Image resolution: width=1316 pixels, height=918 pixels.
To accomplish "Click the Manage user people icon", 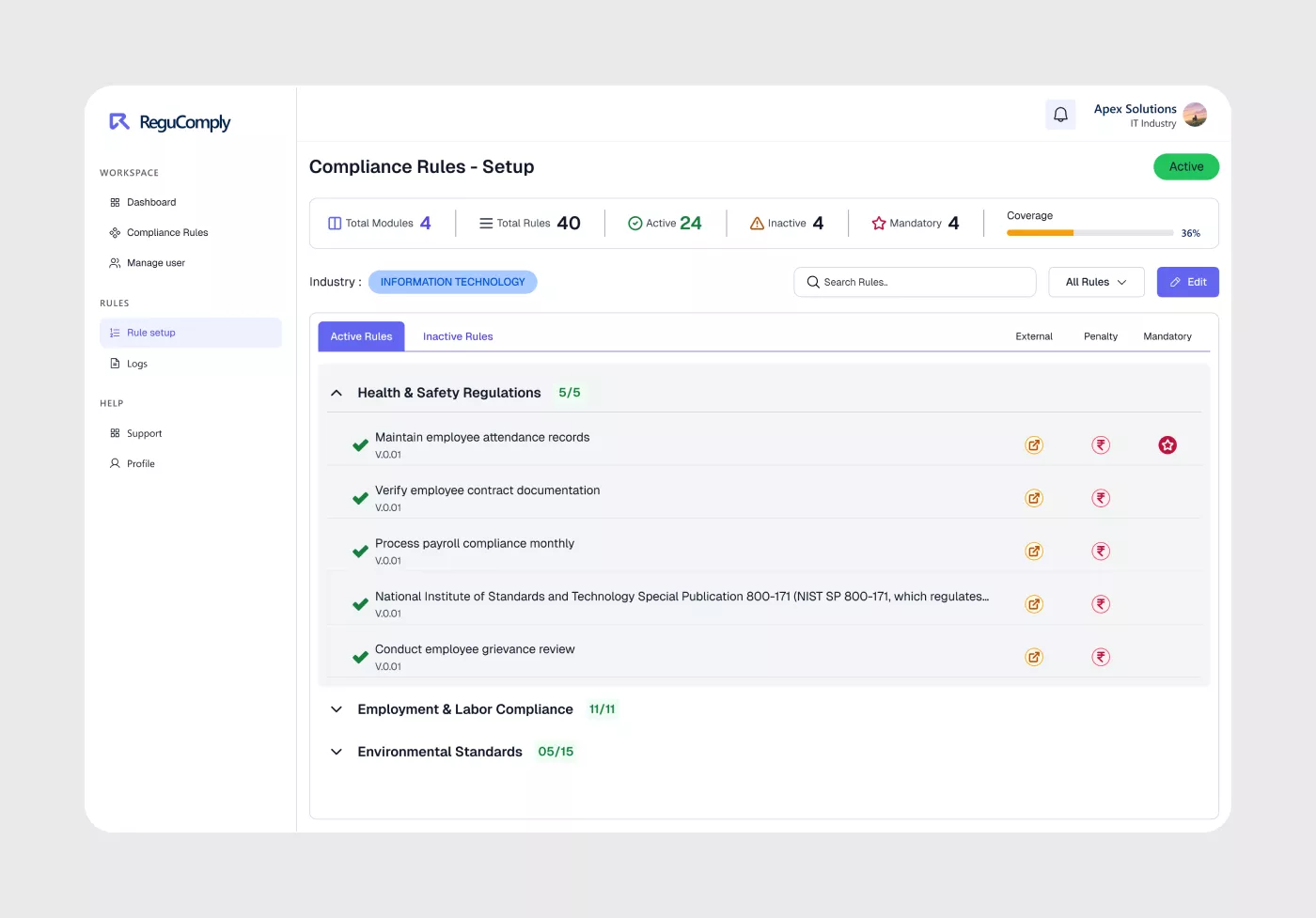I will pyautogui.click(x=115, y=263).
